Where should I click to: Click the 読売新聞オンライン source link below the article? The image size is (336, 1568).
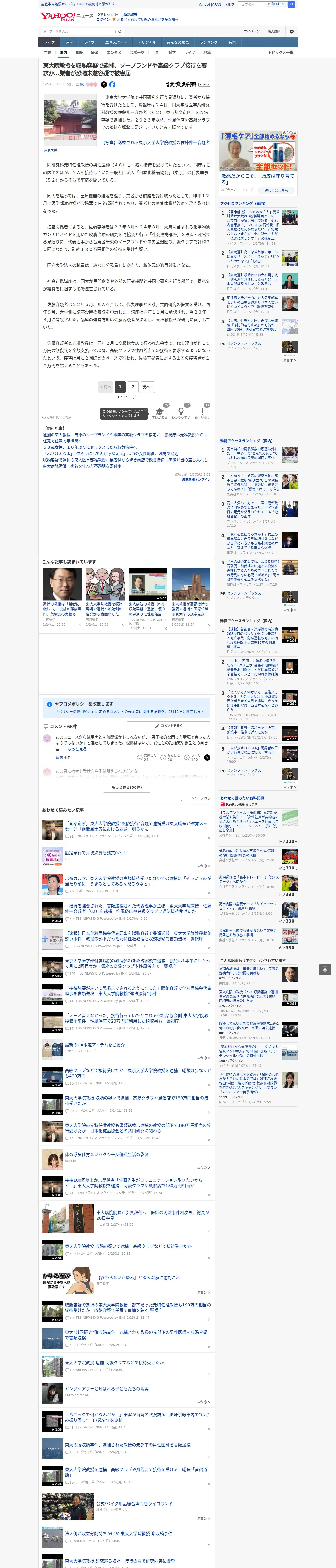196,480
